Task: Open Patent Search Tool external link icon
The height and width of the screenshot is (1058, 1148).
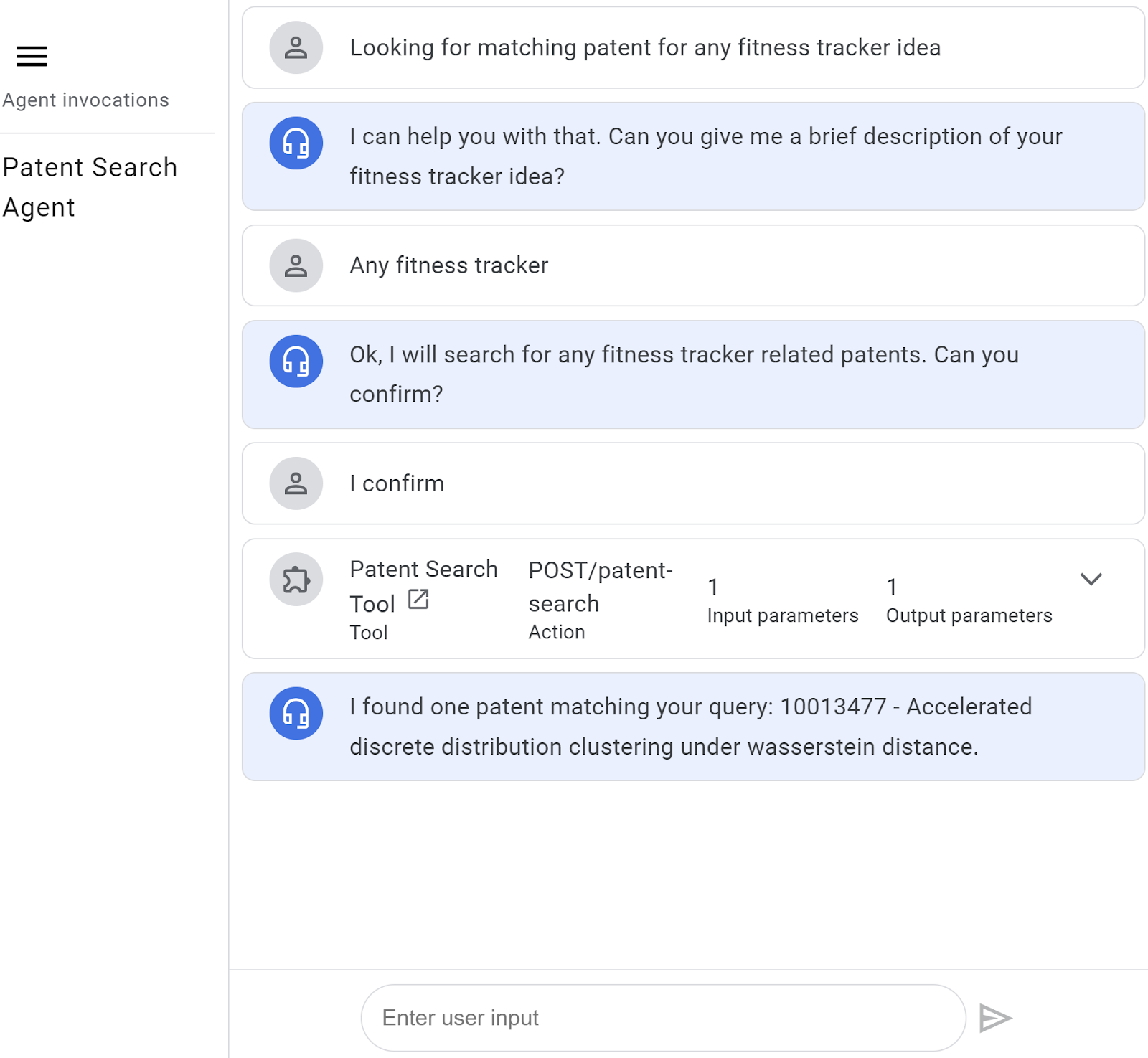Action: (x=418, y=599)
